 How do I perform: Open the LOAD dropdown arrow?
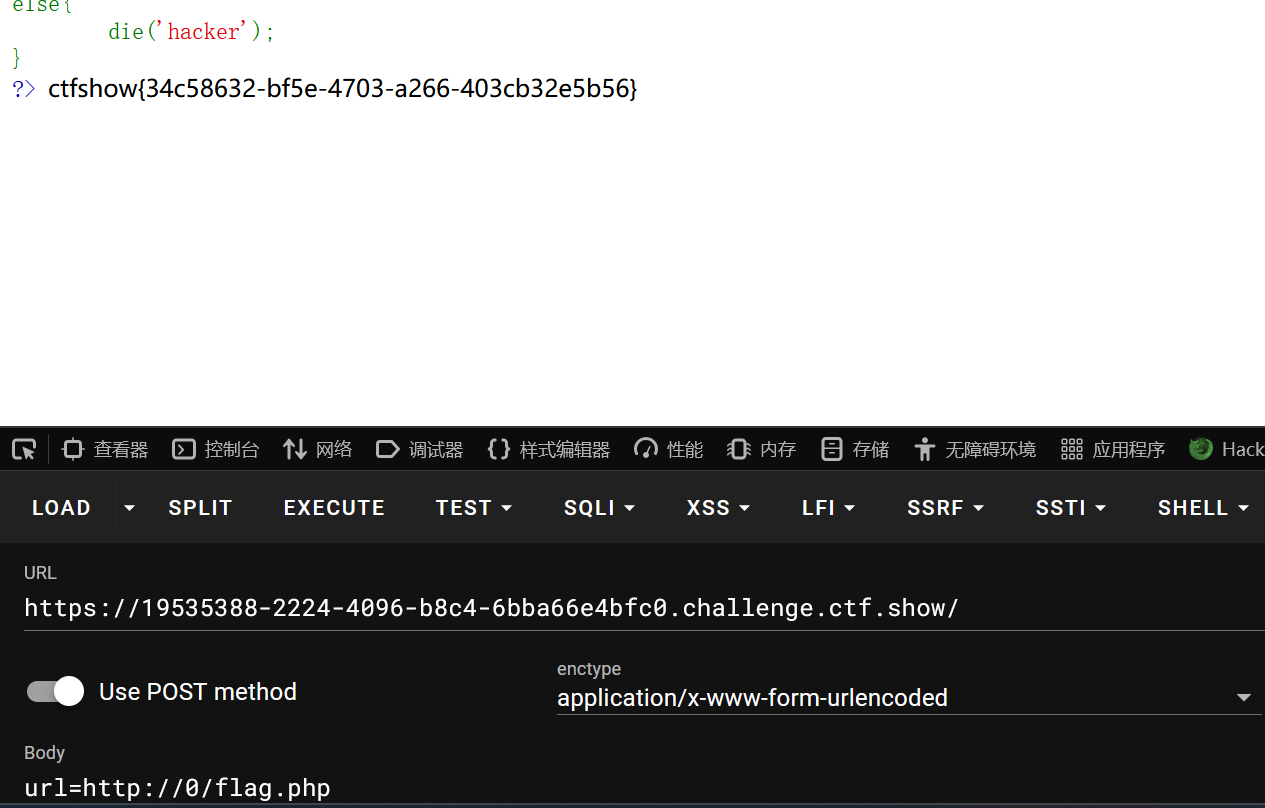coord(129,508)
